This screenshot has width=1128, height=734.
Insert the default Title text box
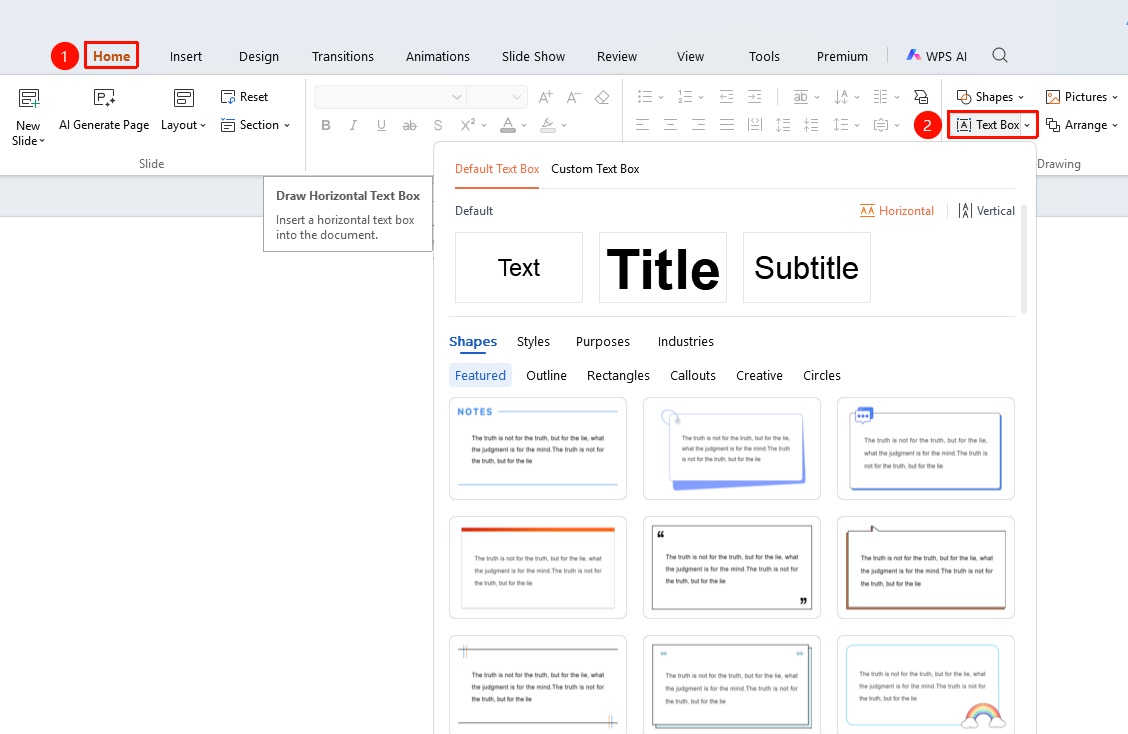[663, 268]
